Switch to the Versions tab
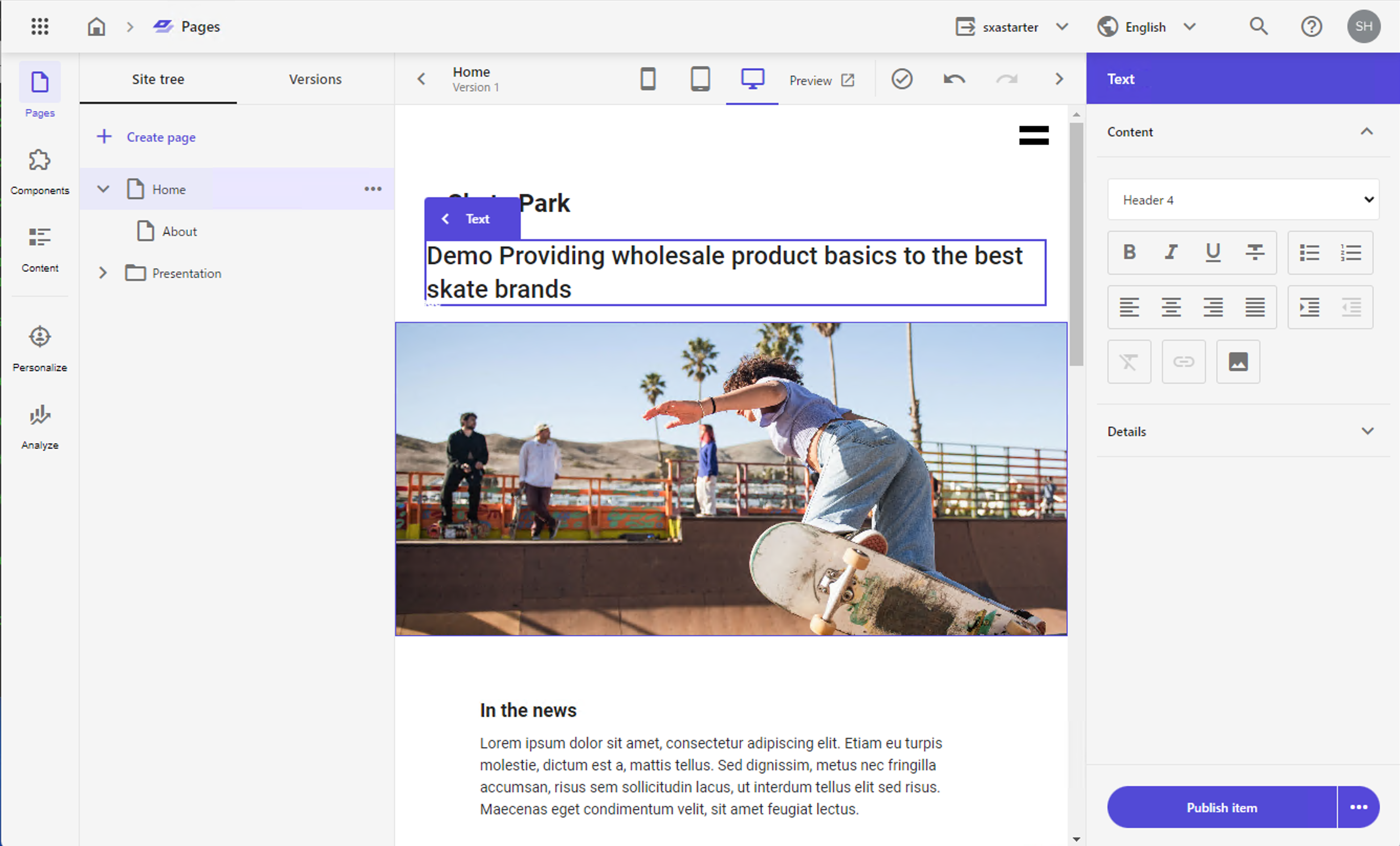 315,79
